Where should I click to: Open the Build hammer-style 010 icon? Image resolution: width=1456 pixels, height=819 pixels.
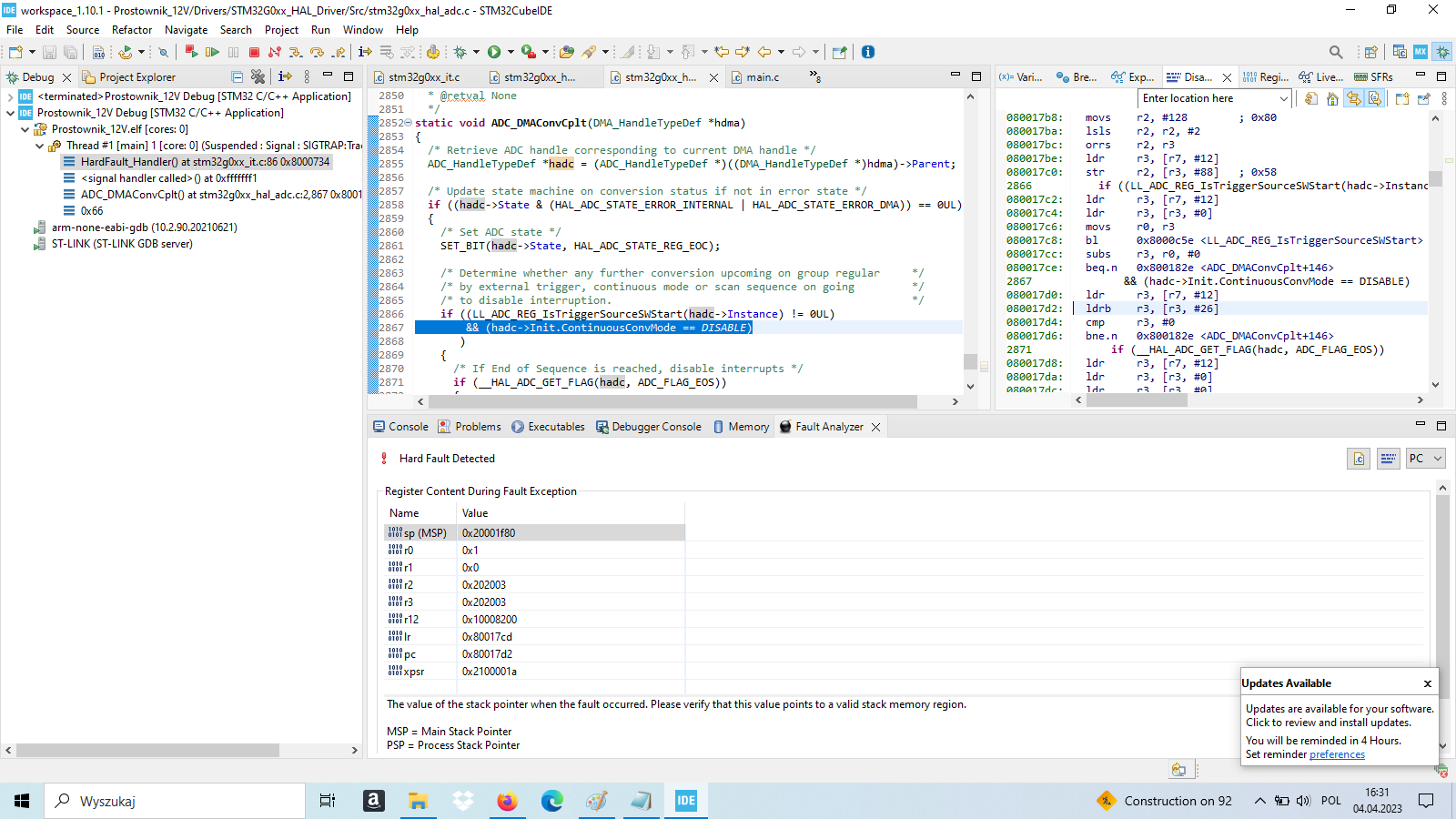tap(98, 52)
